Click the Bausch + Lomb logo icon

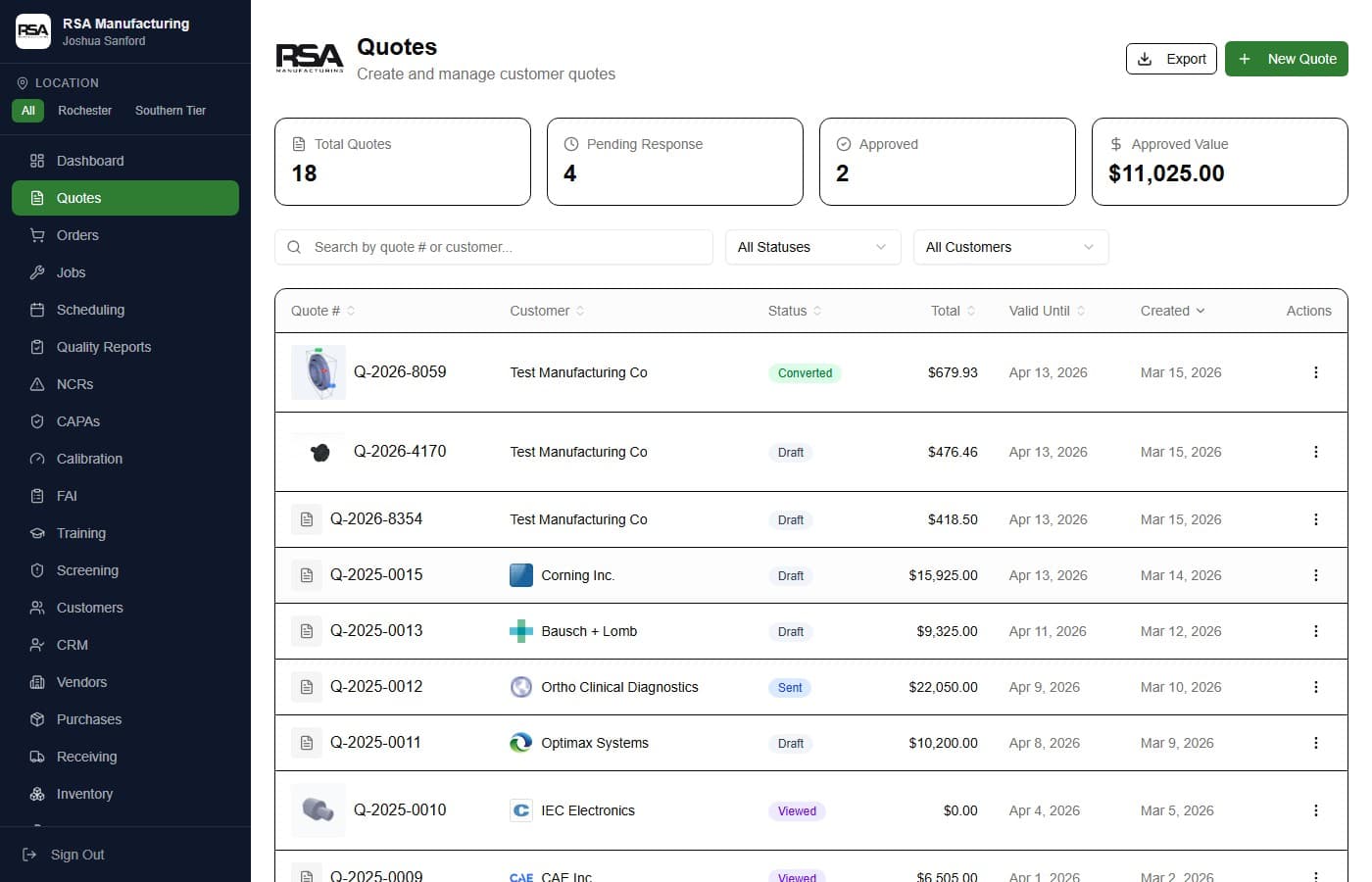(x=521, y=631)
